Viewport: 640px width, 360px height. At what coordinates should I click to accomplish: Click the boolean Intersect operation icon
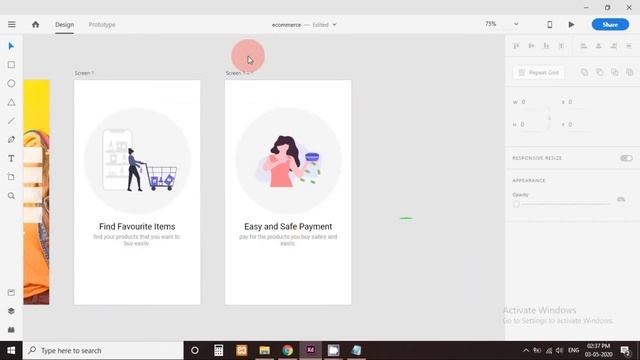(x=615, y=72)
